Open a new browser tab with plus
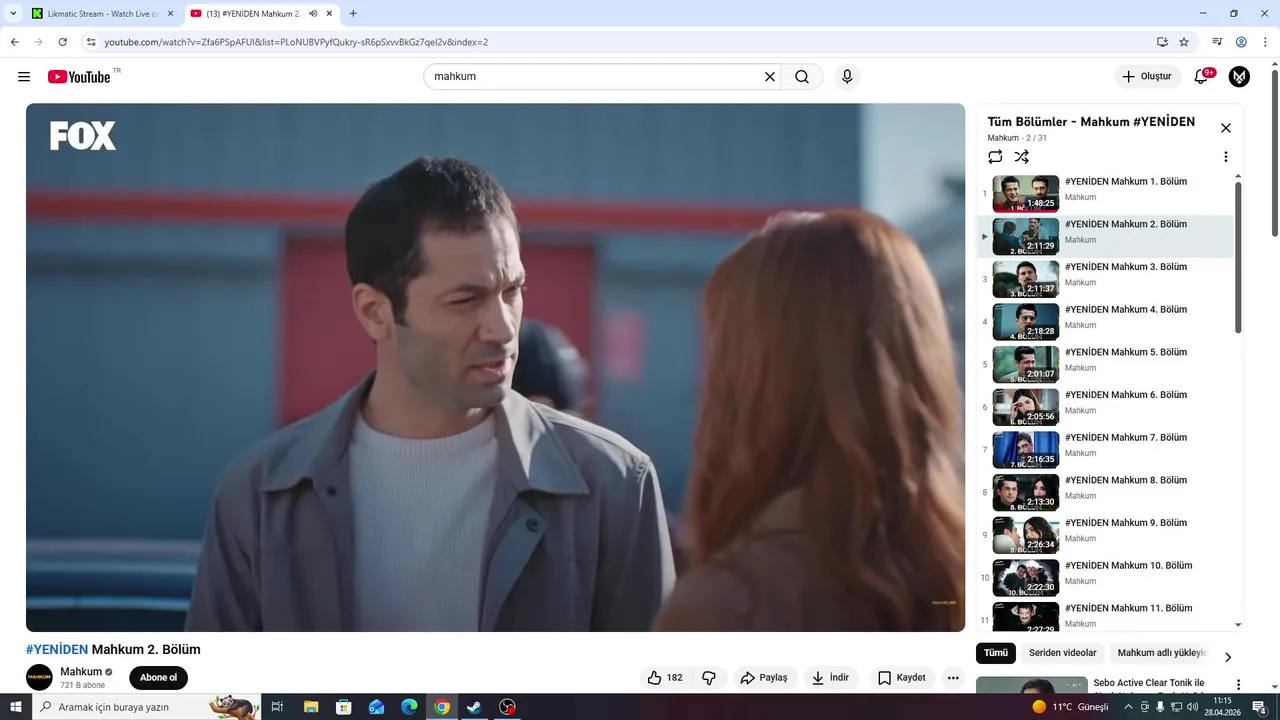Viewport: 1280px width, 720px height. point(353,14)
